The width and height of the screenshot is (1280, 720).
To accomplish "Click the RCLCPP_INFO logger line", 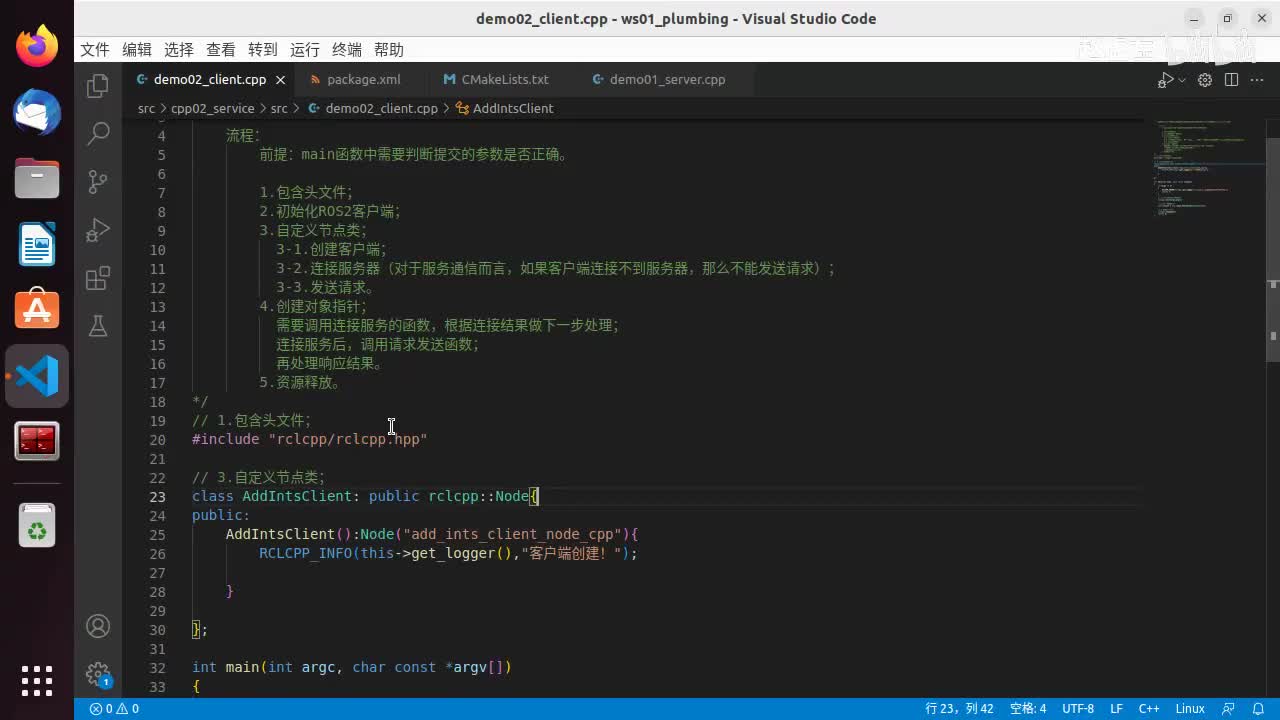I will click(448, 553).
